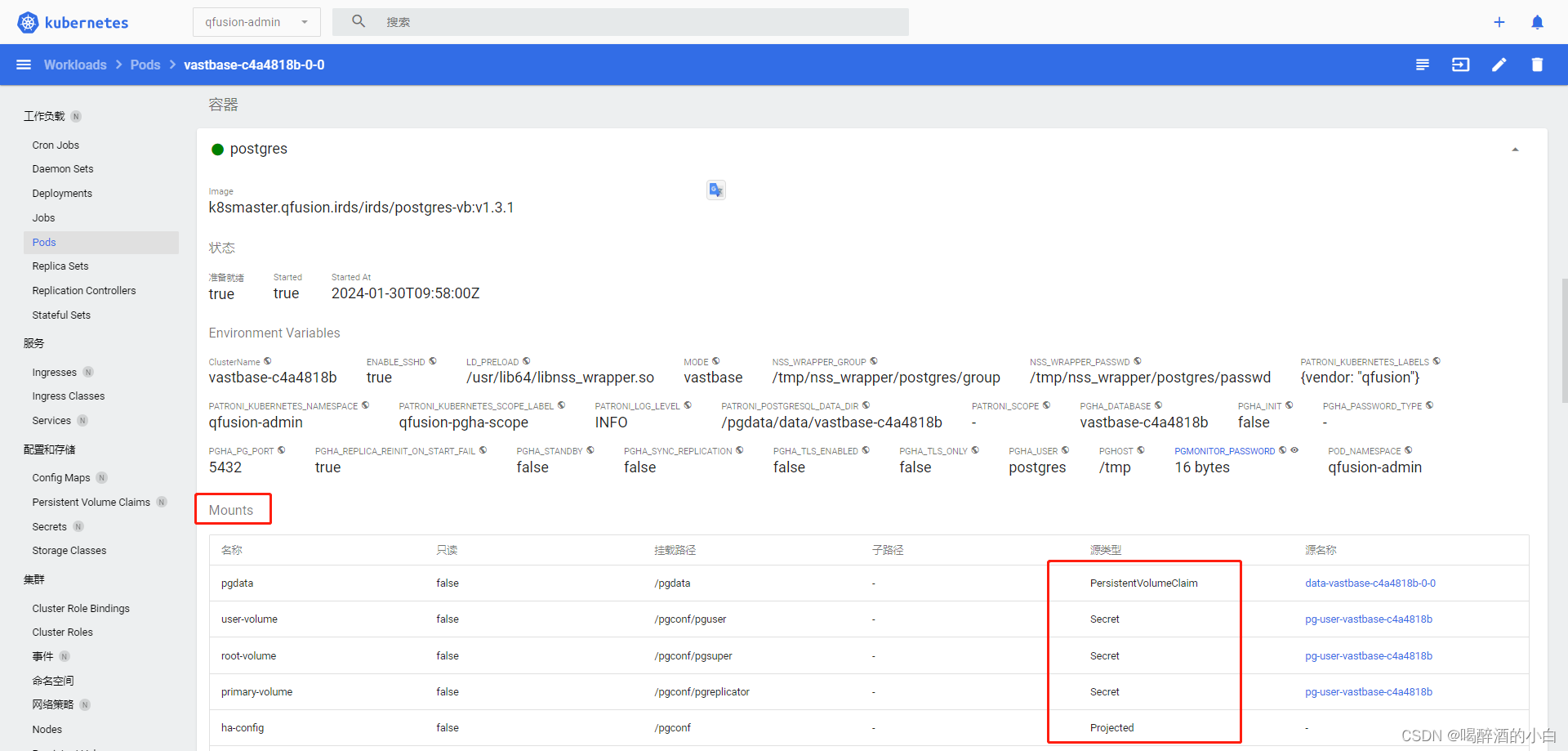
Task: Click the Pods breadcrumb
Action: click(x=145, y=65)
